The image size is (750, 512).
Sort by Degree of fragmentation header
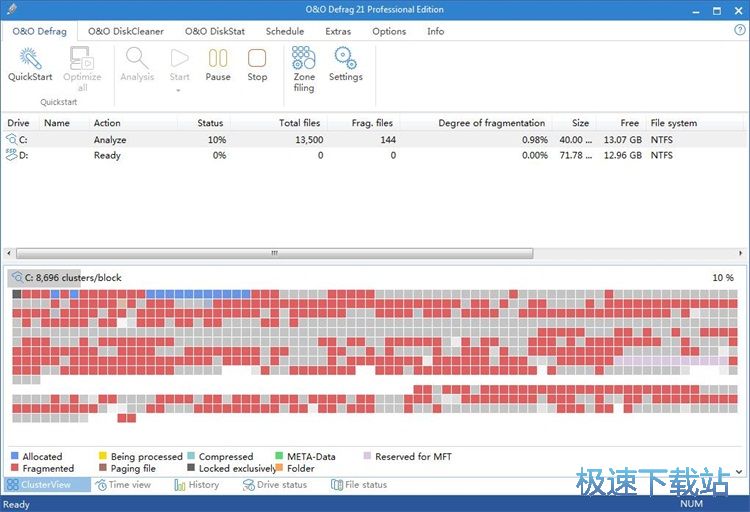492,123
